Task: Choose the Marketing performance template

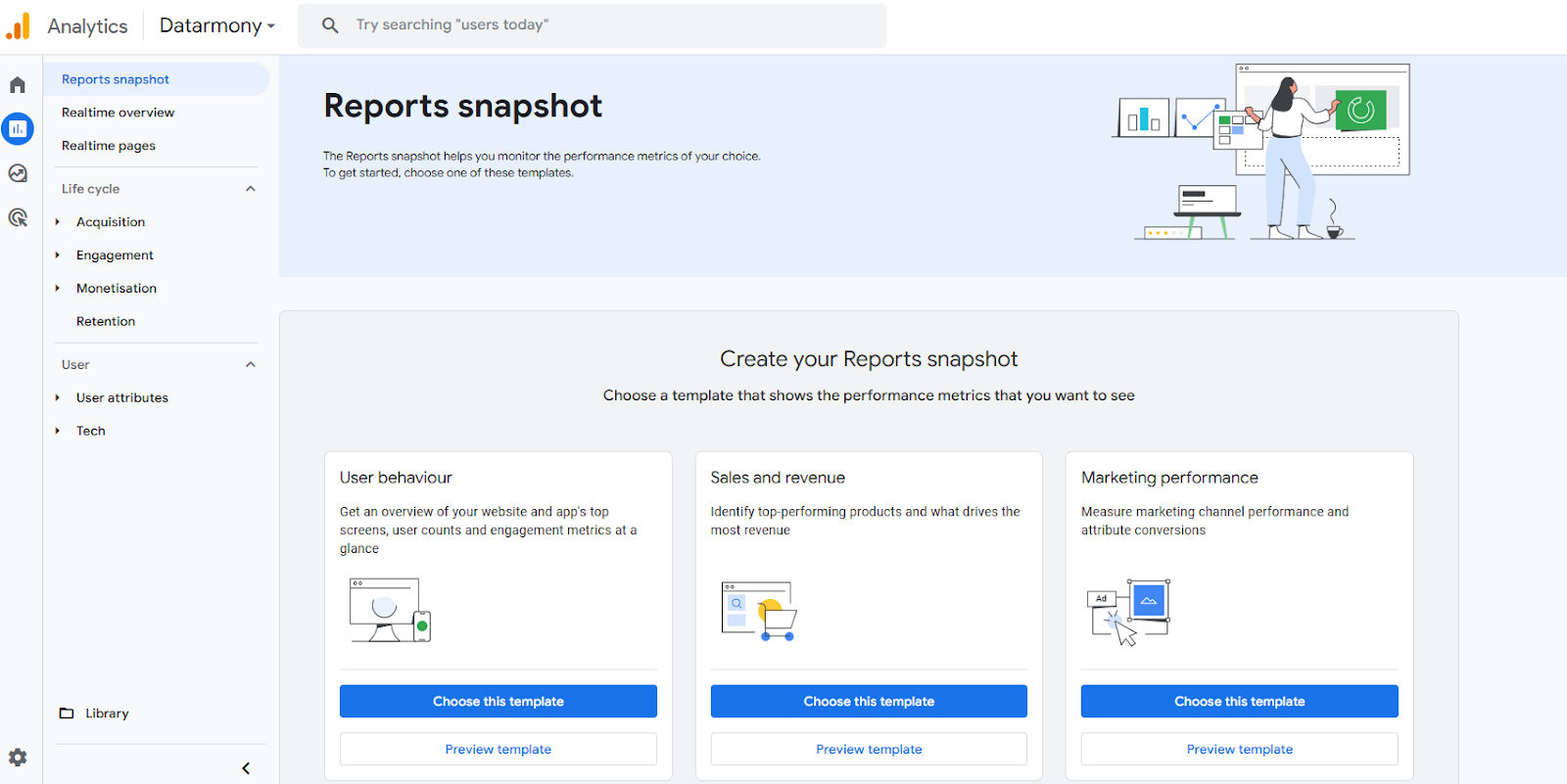Action: 1239,701
